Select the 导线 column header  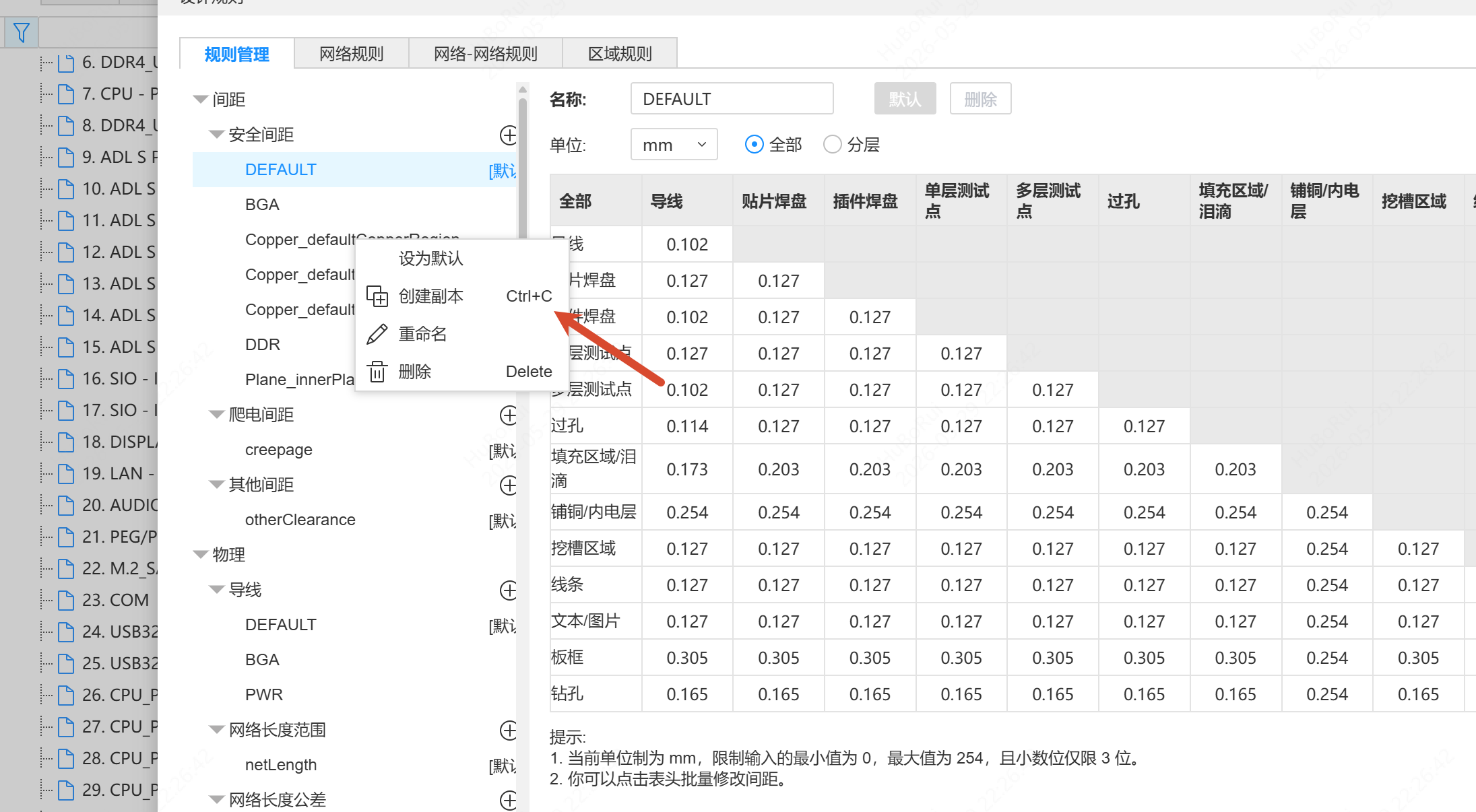pyautogui.click(x=687, y=201)
